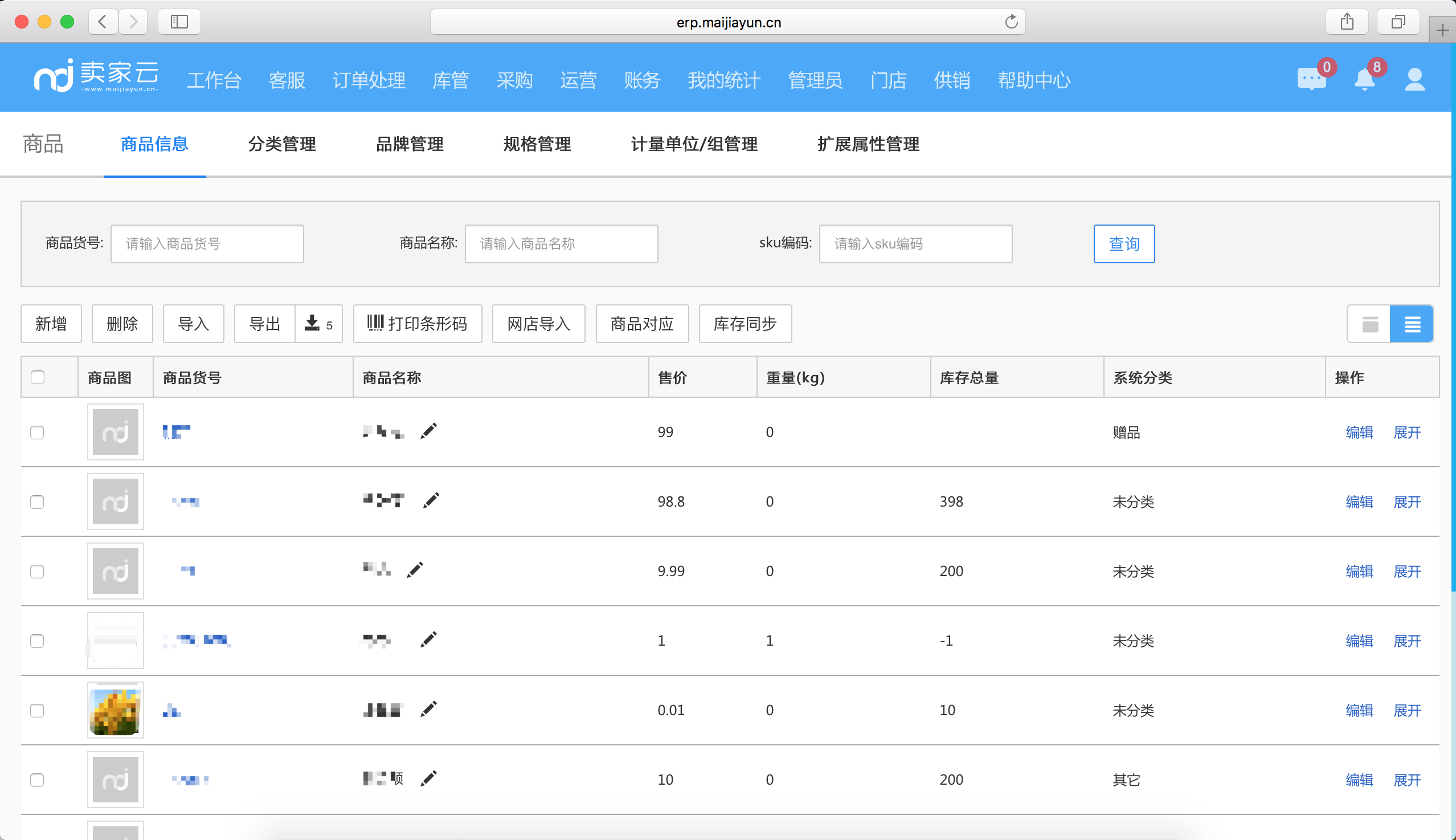This screenshot has height=840, width=1456.
Task: Click the 导出 button
Action: (265, 324)
